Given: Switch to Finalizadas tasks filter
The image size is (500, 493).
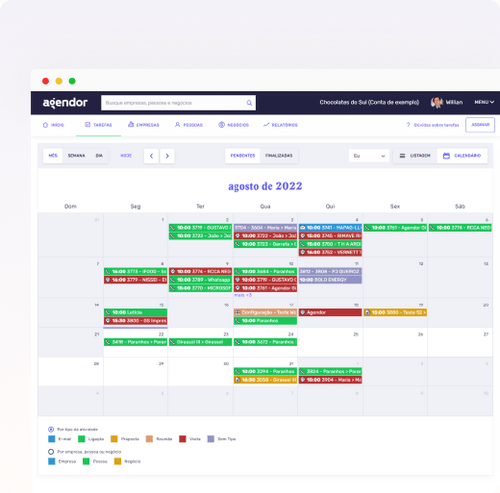Looking at the screenshot, I should click(x=279, y=156).
